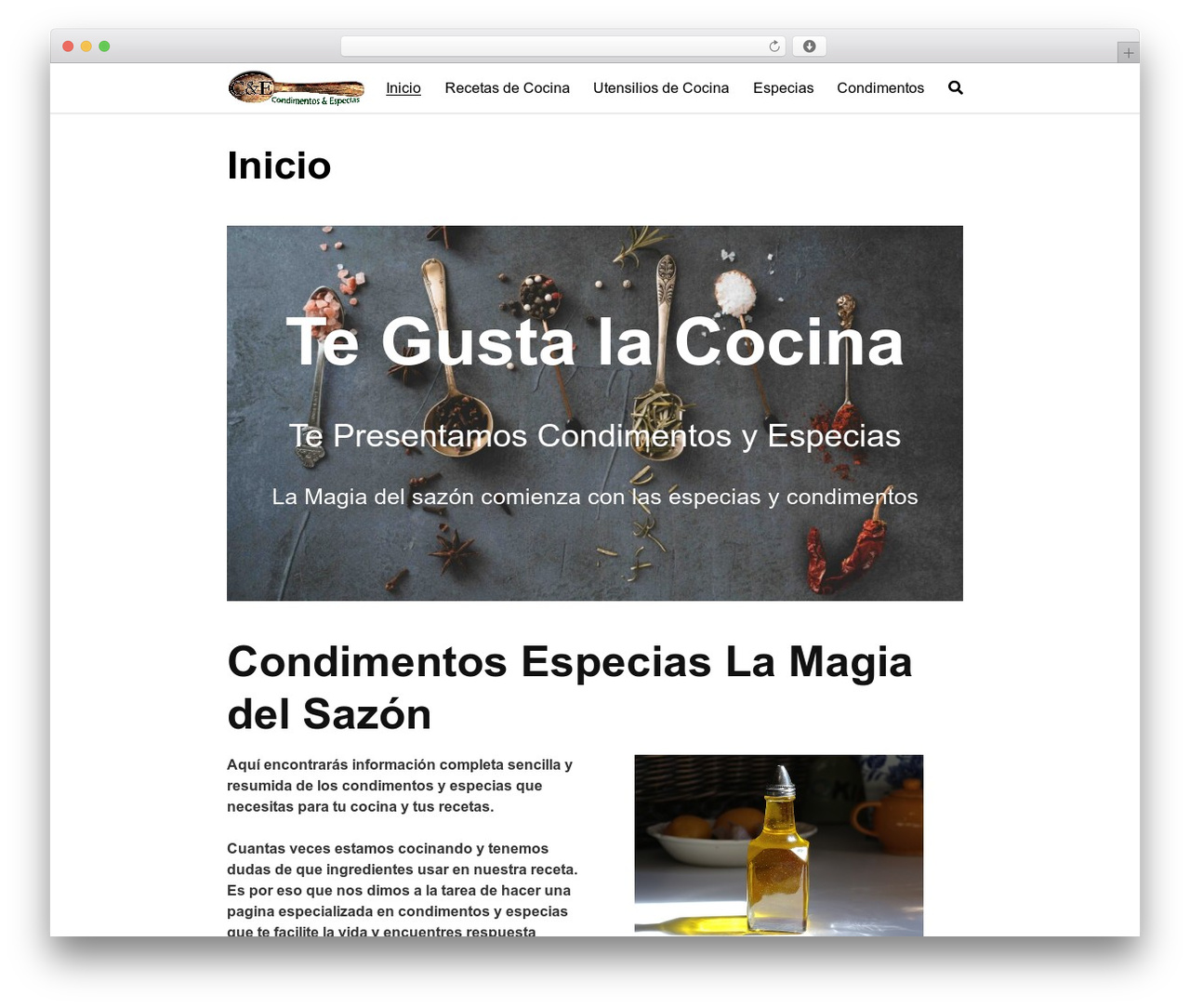
Task: Minimize window with yellow button
Action: click(x=86, y=46)
